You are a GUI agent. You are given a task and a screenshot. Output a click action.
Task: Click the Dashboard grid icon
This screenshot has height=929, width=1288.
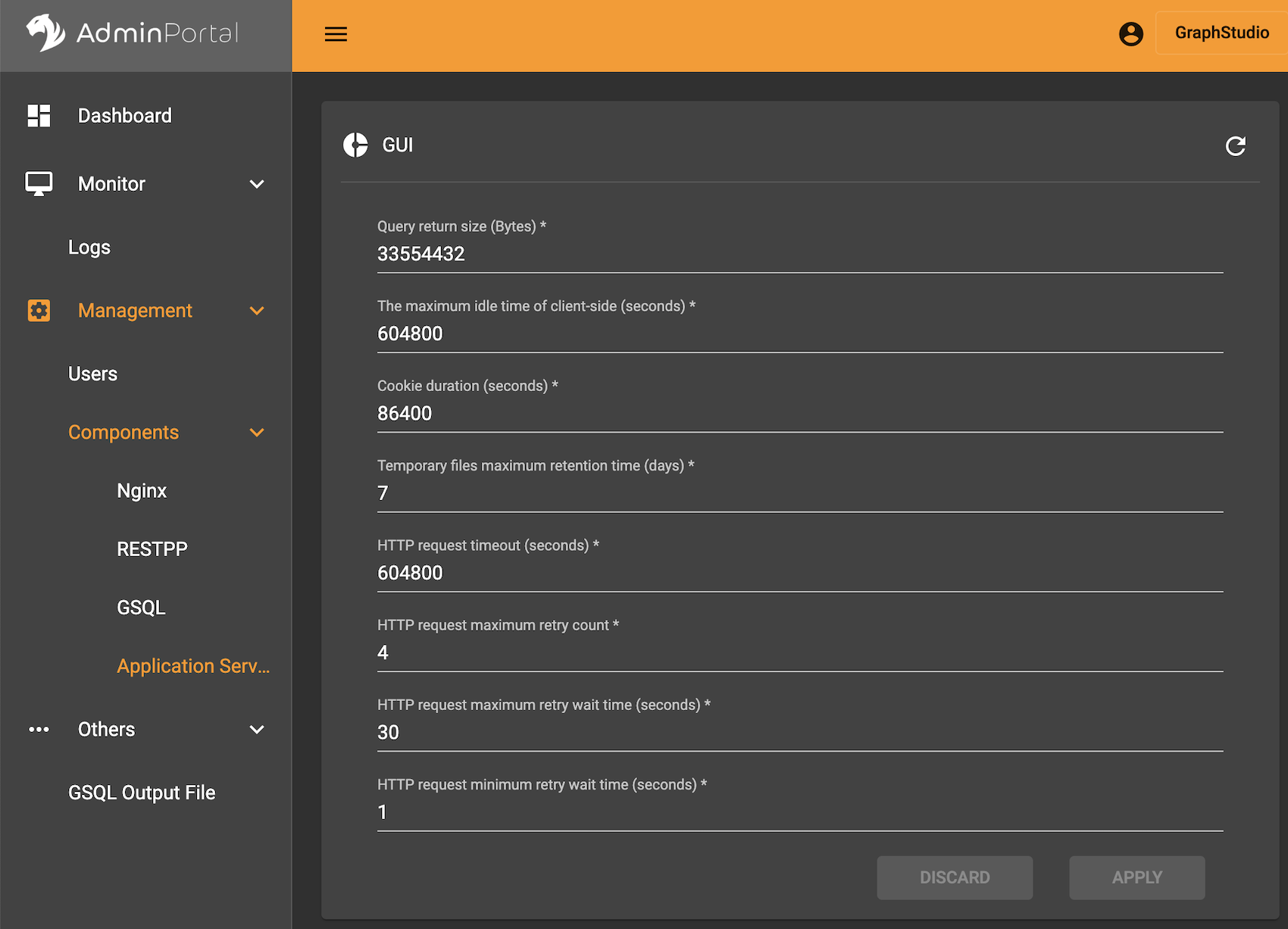39,115
